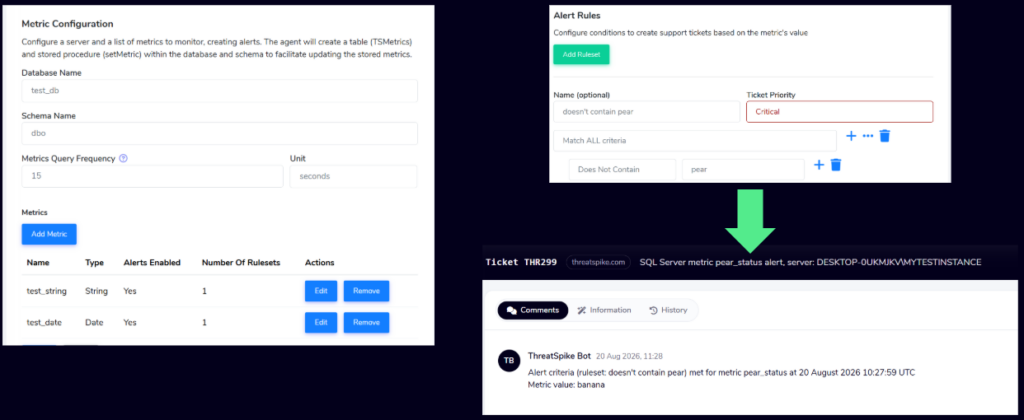Add a condition next to pear value
This screenshot has width=1024, height=420.
click(x=819, y=165)
